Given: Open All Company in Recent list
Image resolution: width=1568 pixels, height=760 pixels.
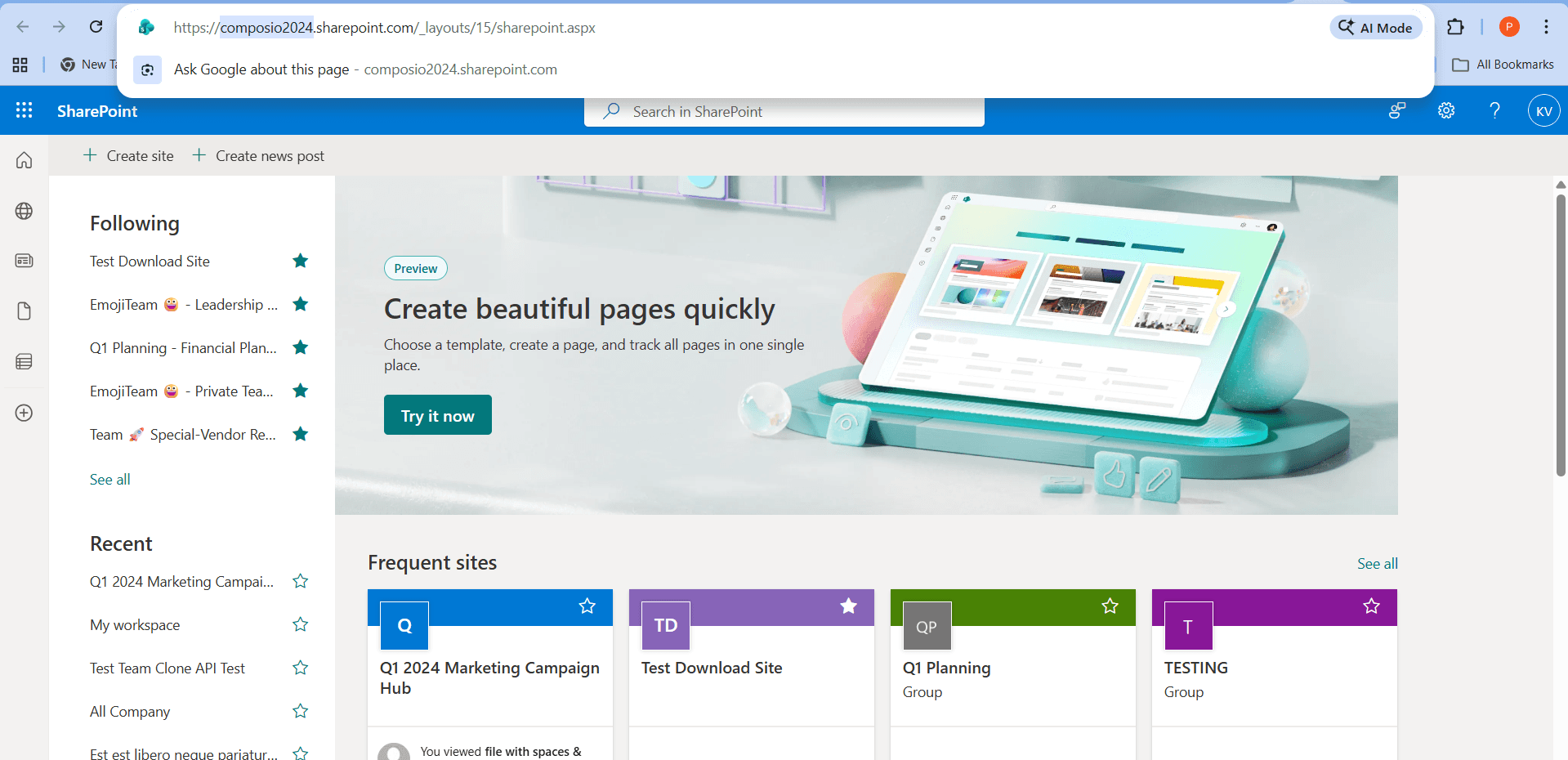Looking at the screenshot, I should click(130, 712).
